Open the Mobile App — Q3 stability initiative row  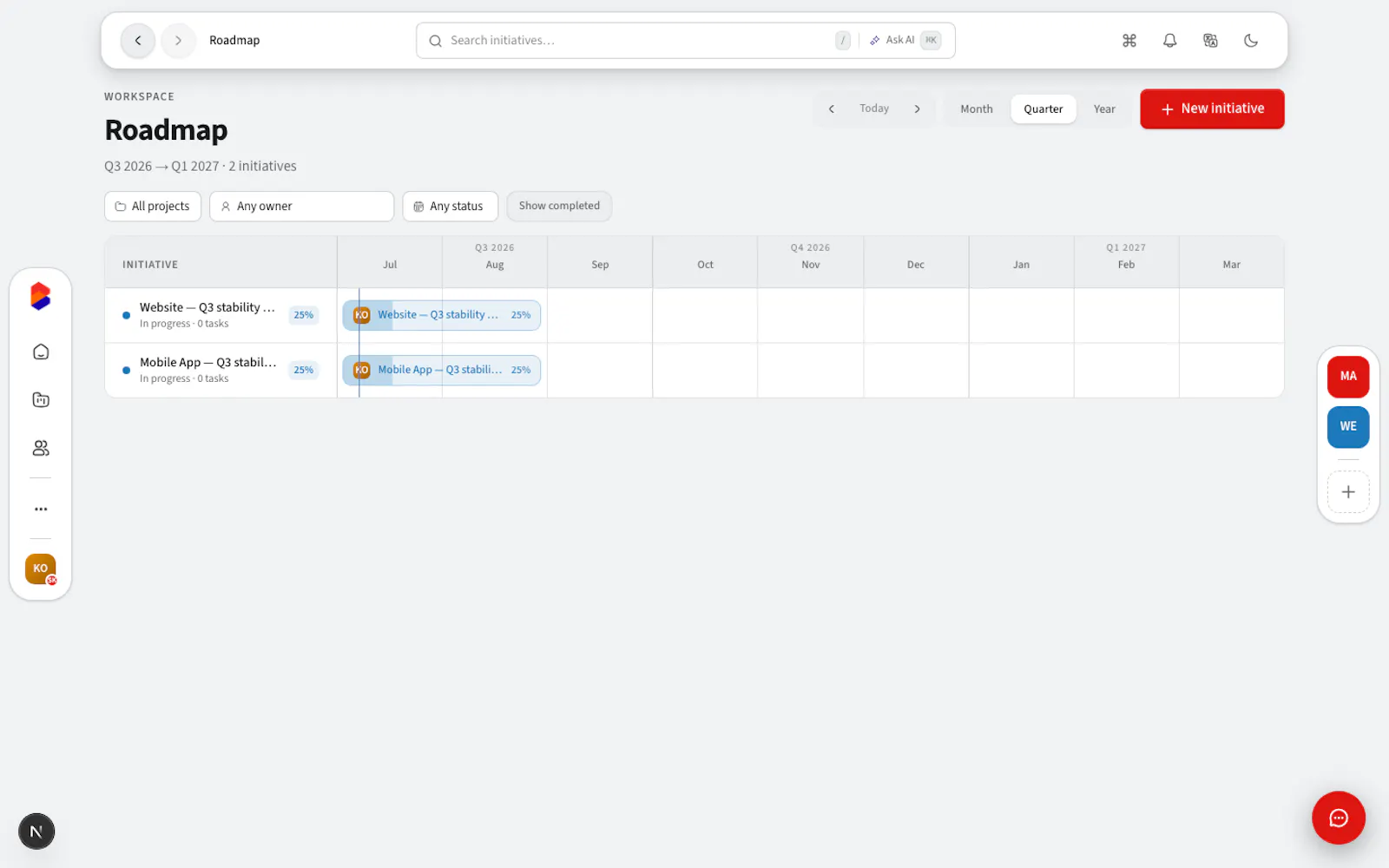tap(221, 371)
